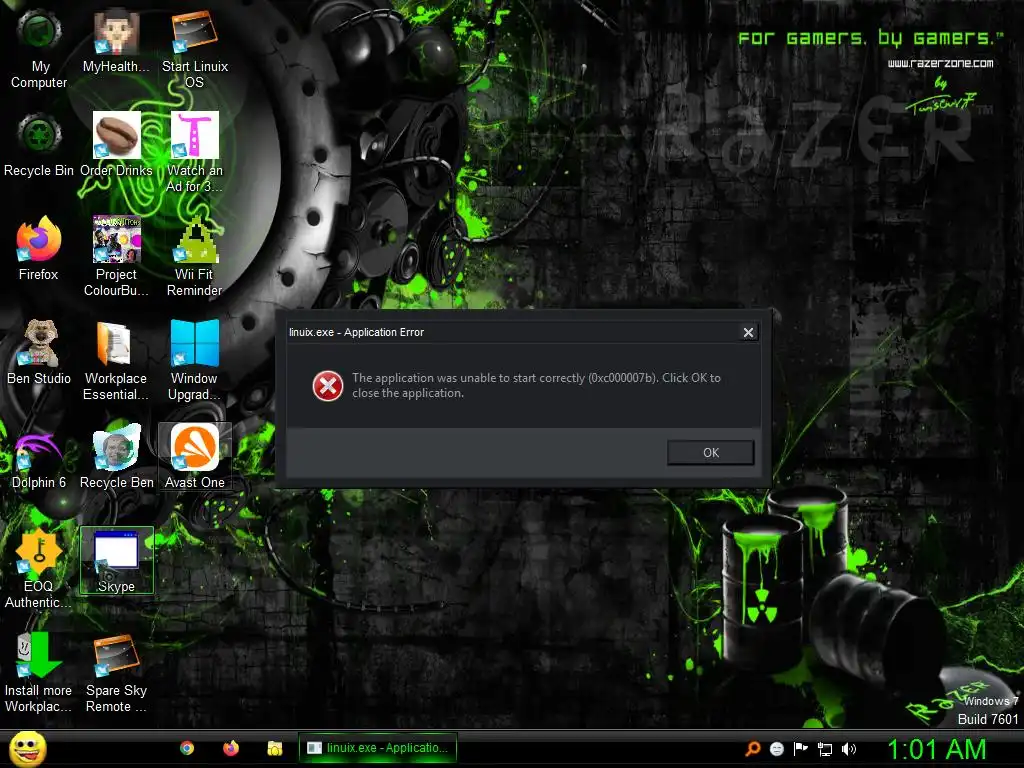Launch Chrome from the taskbar
The width and height of the screenshot is (1024, 768).
point(187,748)
